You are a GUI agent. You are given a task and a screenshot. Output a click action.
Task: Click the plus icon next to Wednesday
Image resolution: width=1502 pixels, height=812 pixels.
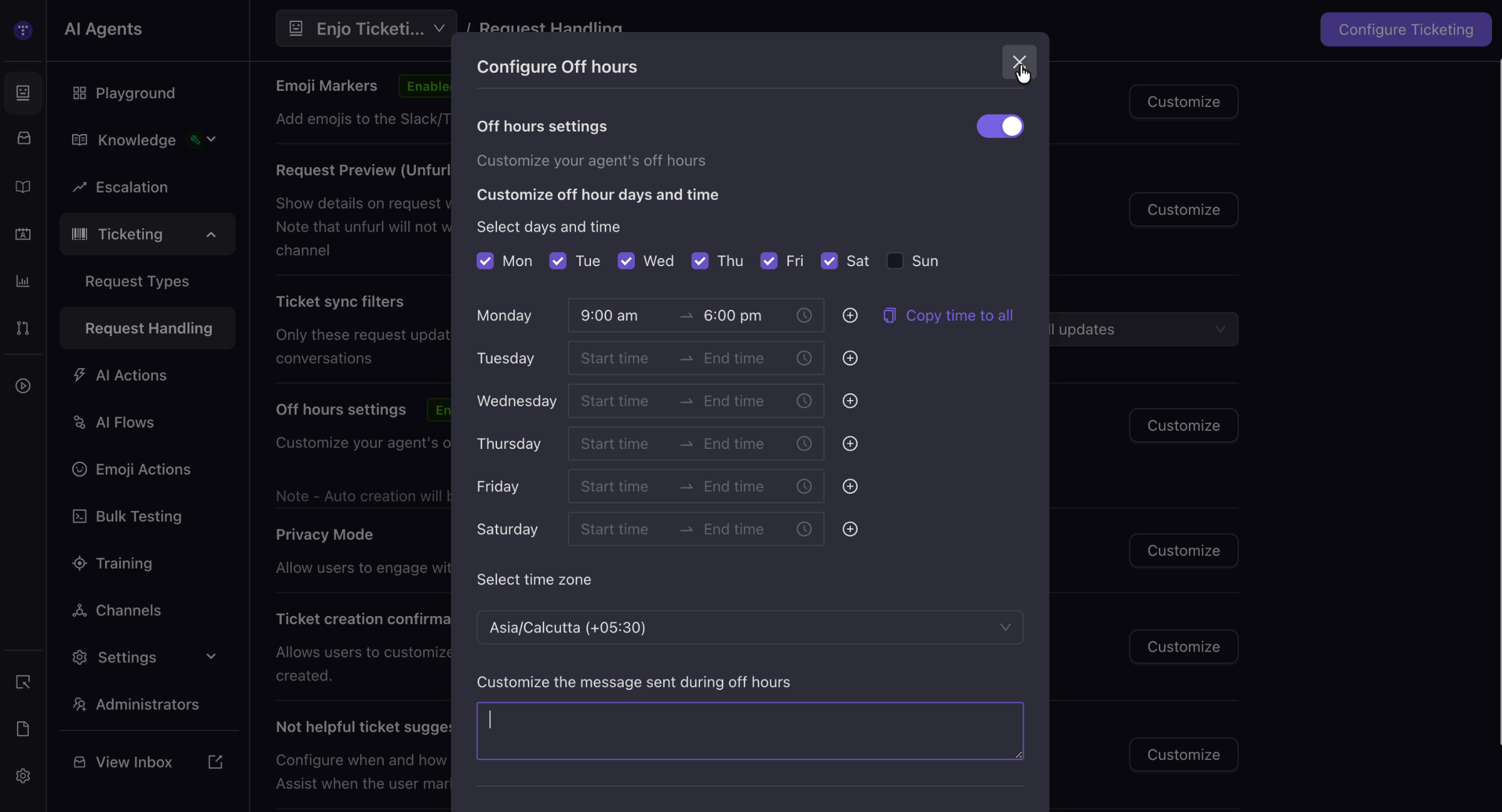pyautogui.click(x=850, y=401)
